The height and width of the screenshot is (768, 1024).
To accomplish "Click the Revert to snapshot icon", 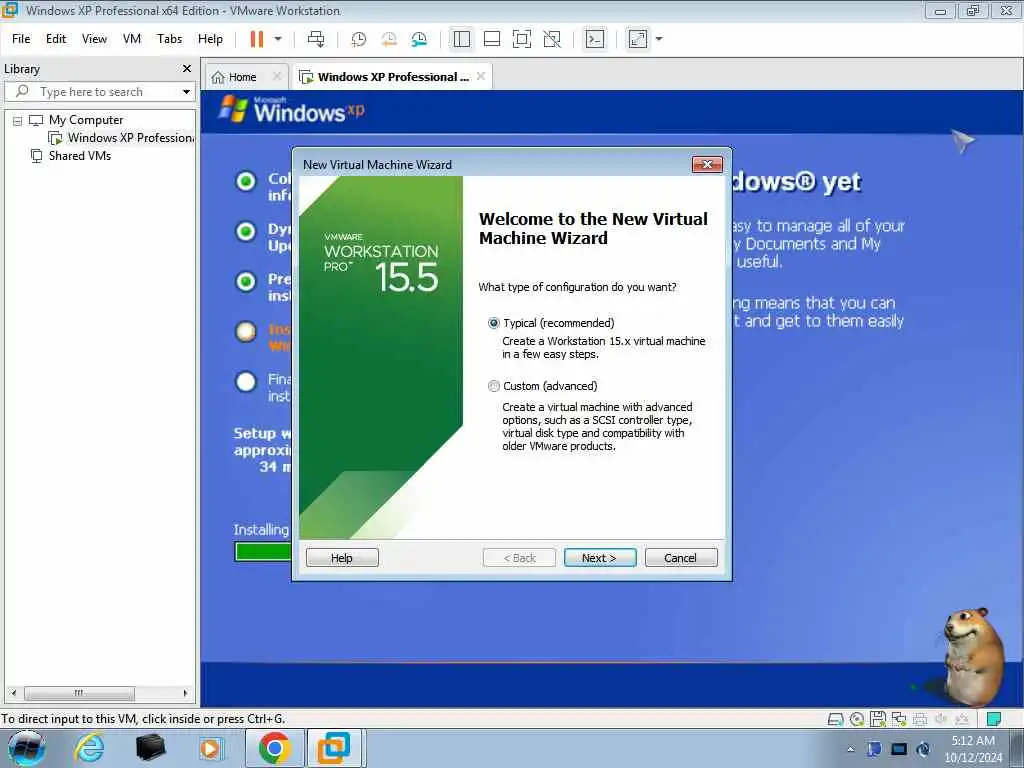I will coord(389,39).
